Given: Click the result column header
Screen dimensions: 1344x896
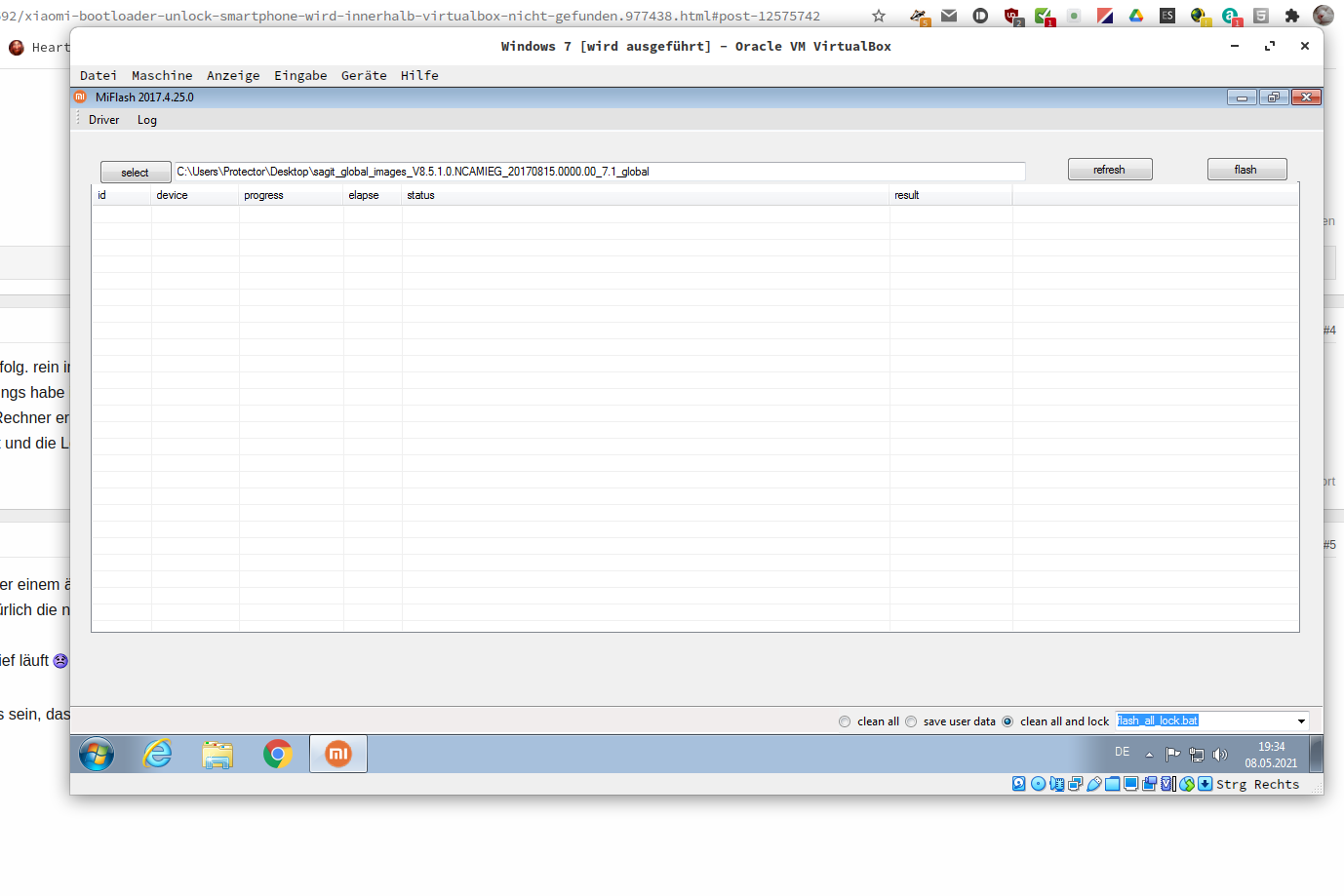Looking at the screenshot, I should point(951,195).
